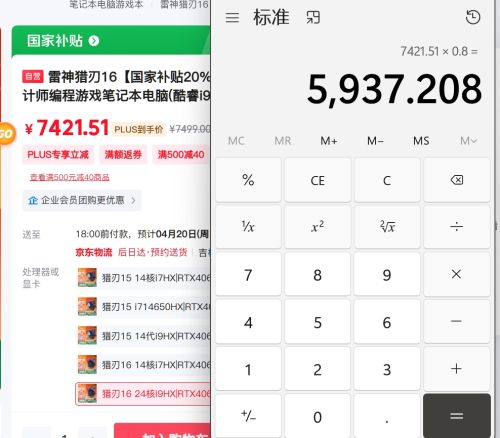The image size is (500, 438).
Task: Click digit 3 key
Action: [x=387, y=369]
